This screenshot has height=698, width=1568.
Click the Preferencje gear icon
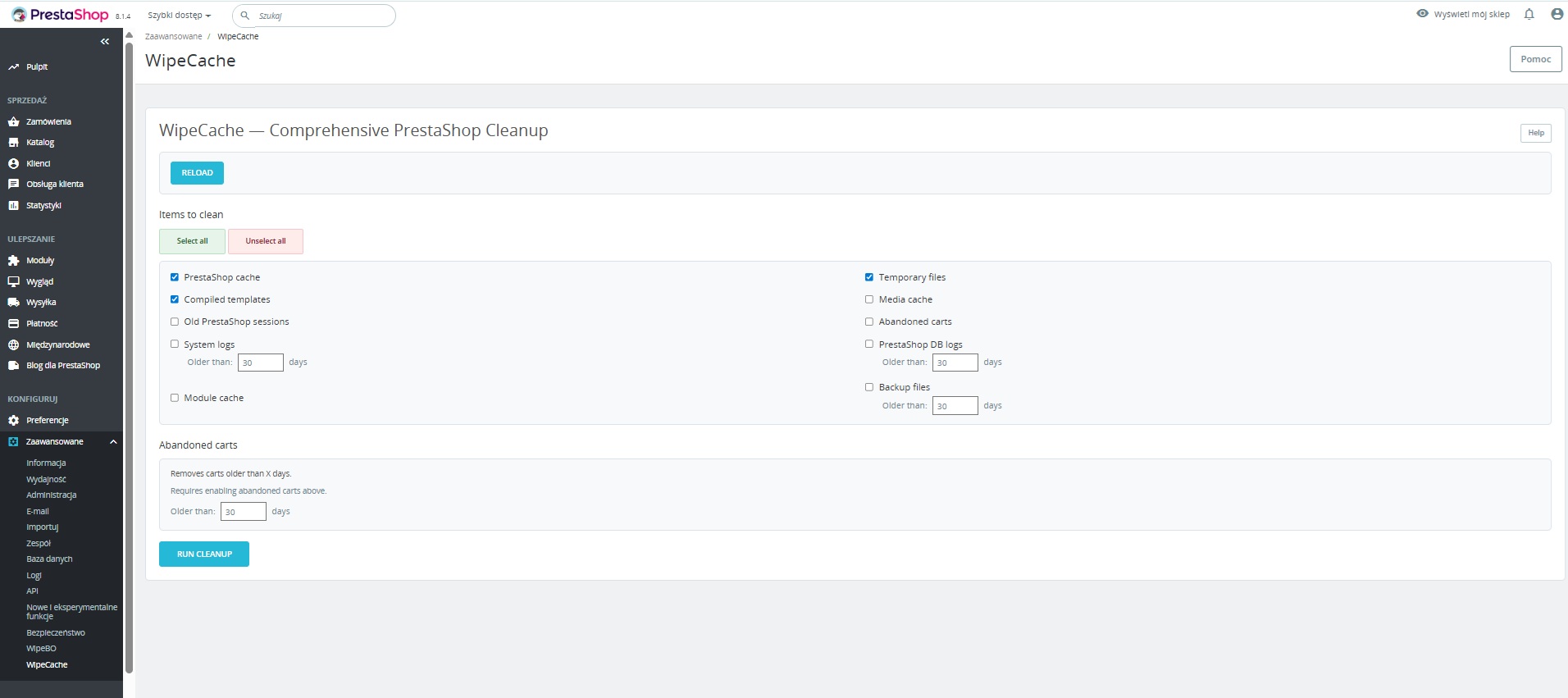coord(13,420)
